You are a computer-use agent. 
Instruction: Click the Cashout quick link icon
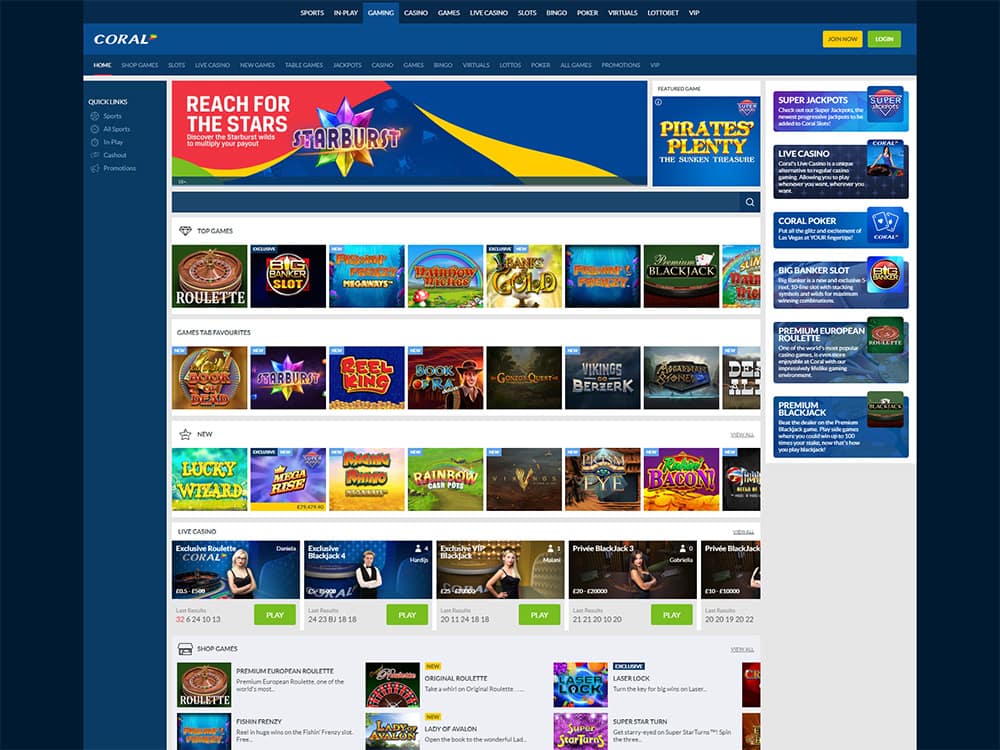click(95, 155)
